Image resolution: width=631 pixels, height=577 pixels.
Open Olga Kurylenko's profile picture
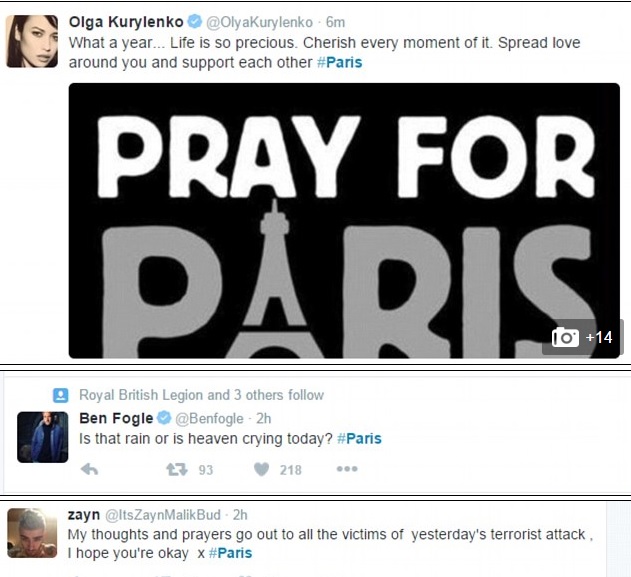coord(32,41)
